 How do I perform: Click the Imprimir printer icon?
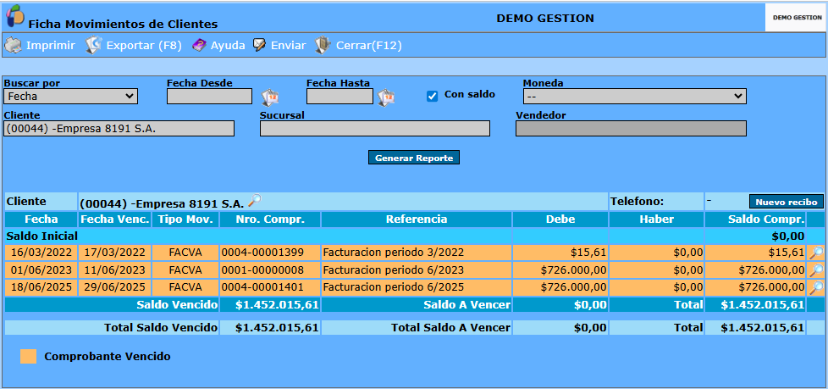point(13,45)
